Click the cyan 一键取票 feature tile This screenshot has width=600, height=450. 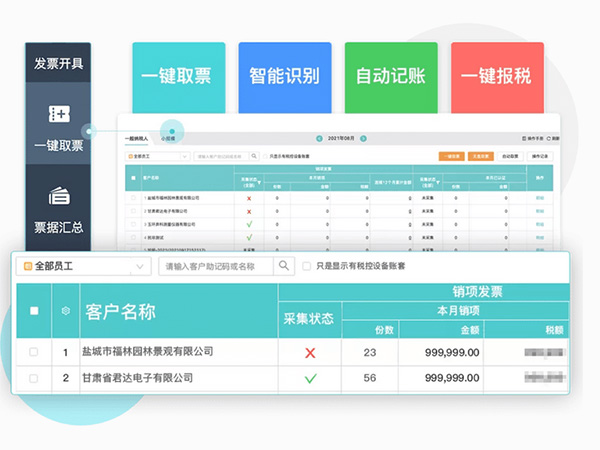(x=179, y=78)
